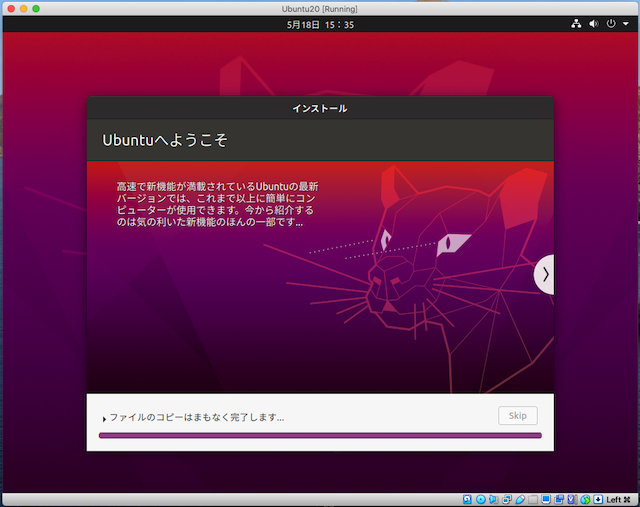Click the インストール window title
The width and height of the screenshot is (640, 507).
(x=320, y=109)
